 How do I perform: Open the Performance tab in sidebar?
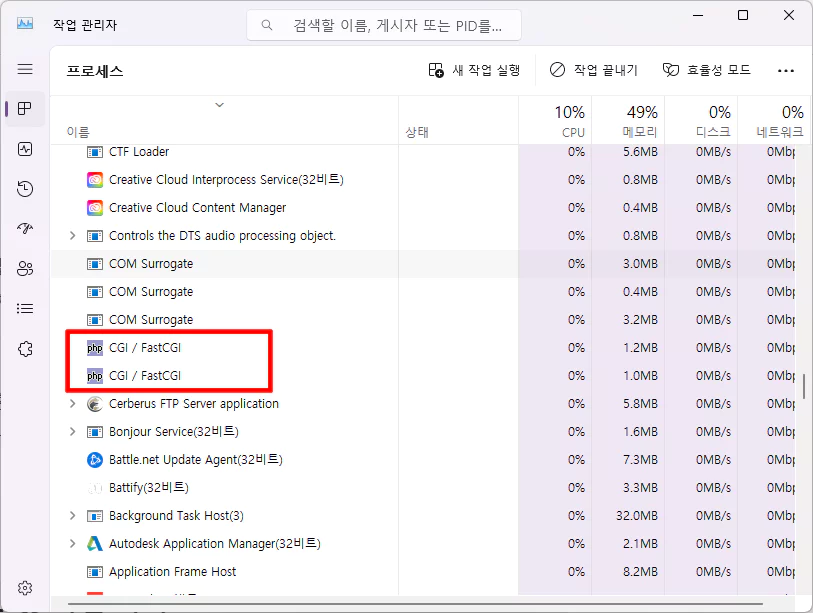25,149
